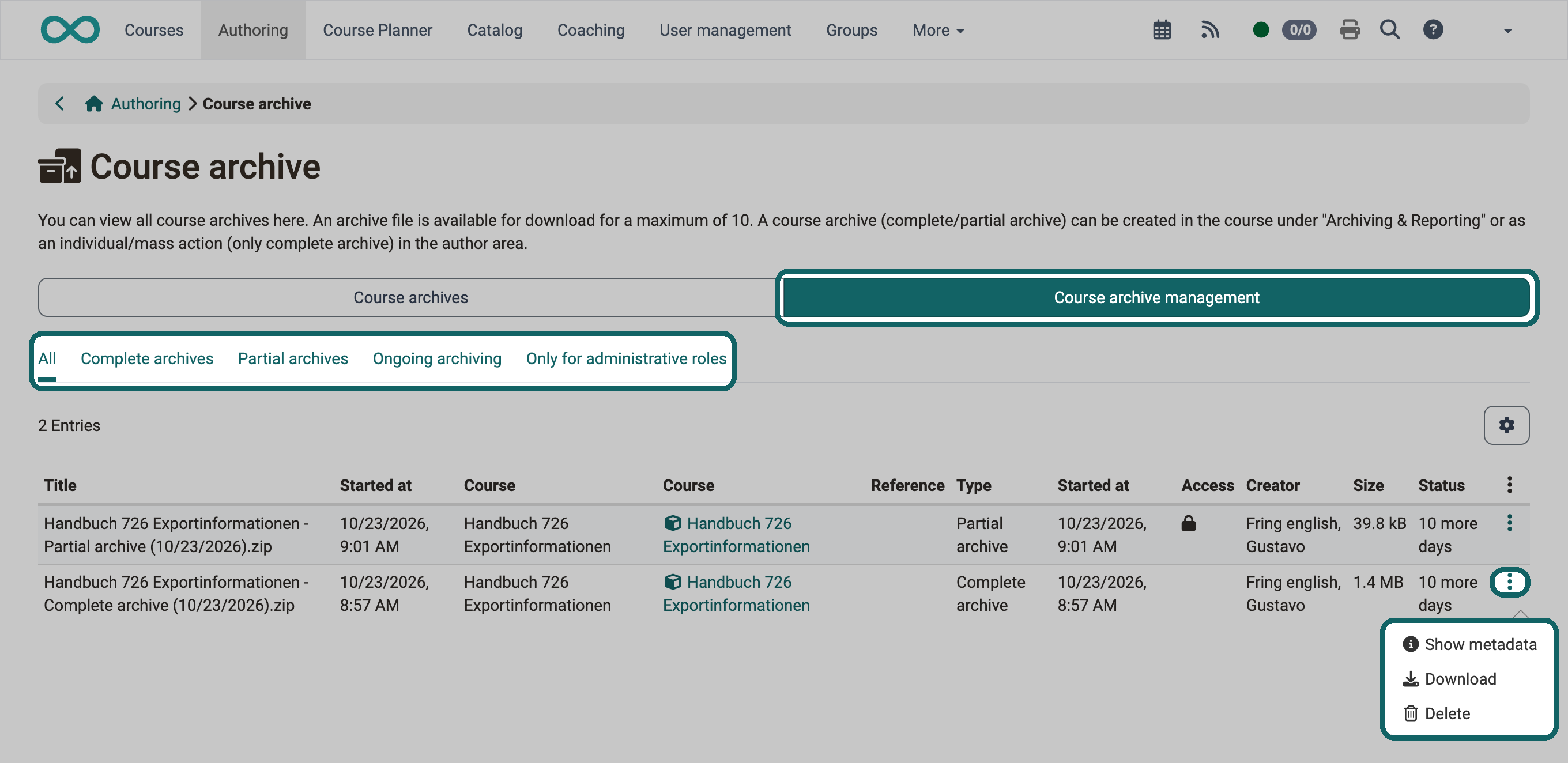Image resolution: width=1568 pixels, height=763 pixels.
Task: Open the three-dot menu for the Partial archive row
Action: [1509, 523]
